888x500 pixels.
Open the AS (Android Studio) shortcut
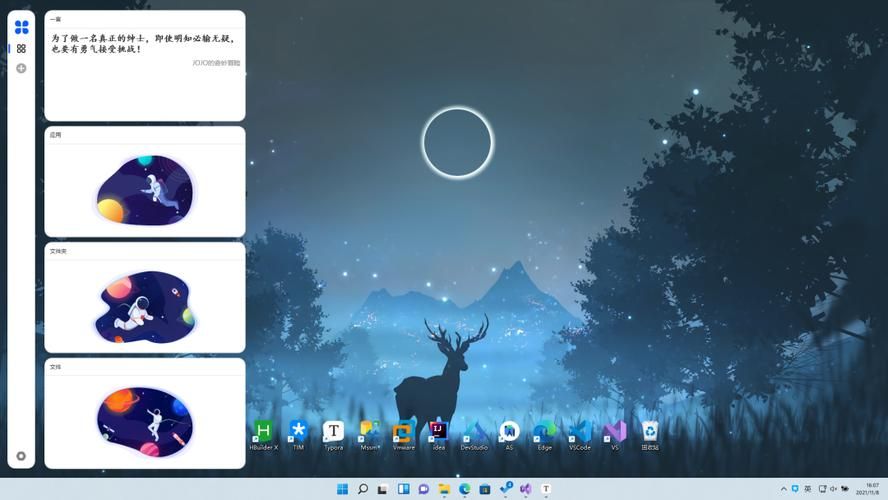(x=509, y=432)
